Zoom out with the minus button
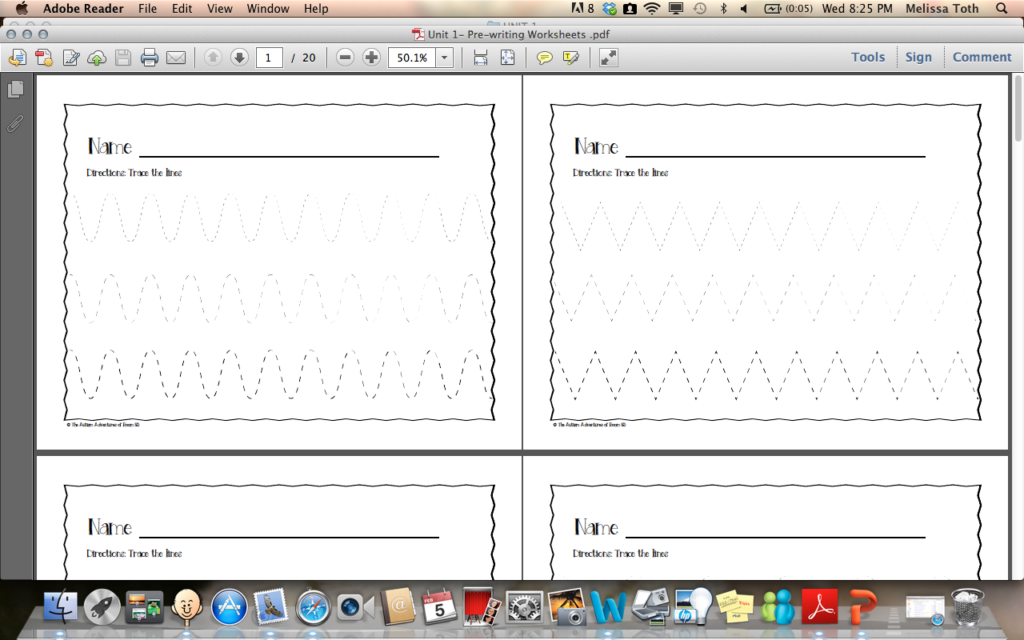 pyautogui.click(x=345, y=57)
